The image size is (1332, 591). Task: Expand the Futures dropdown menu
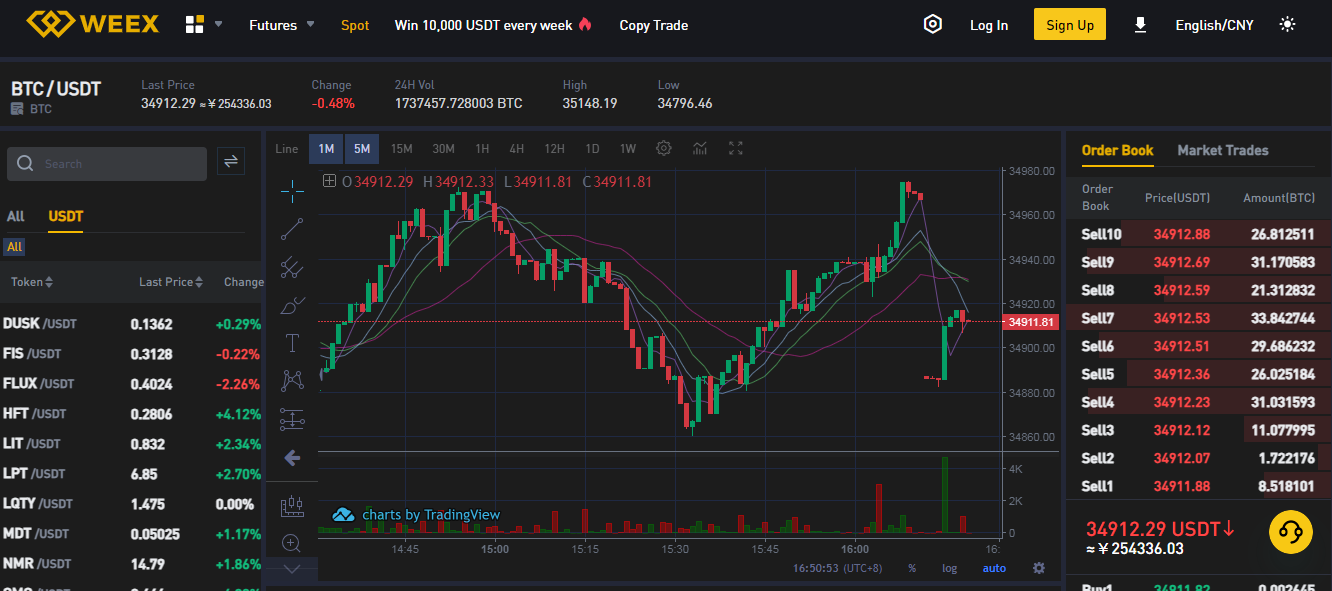point(282,25)
